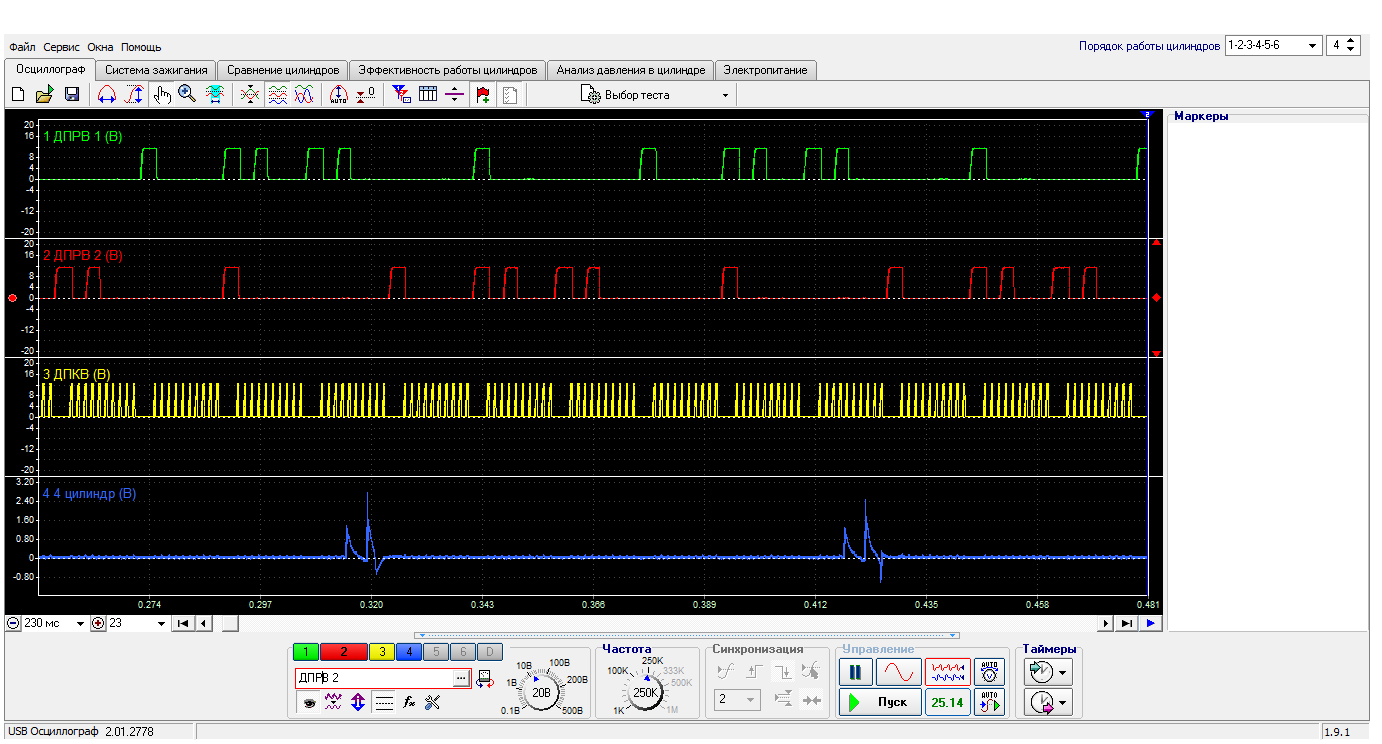Open the Окна menu
Screen dimensions: 1382x744
pyautogui.click(x=100, y=47)
